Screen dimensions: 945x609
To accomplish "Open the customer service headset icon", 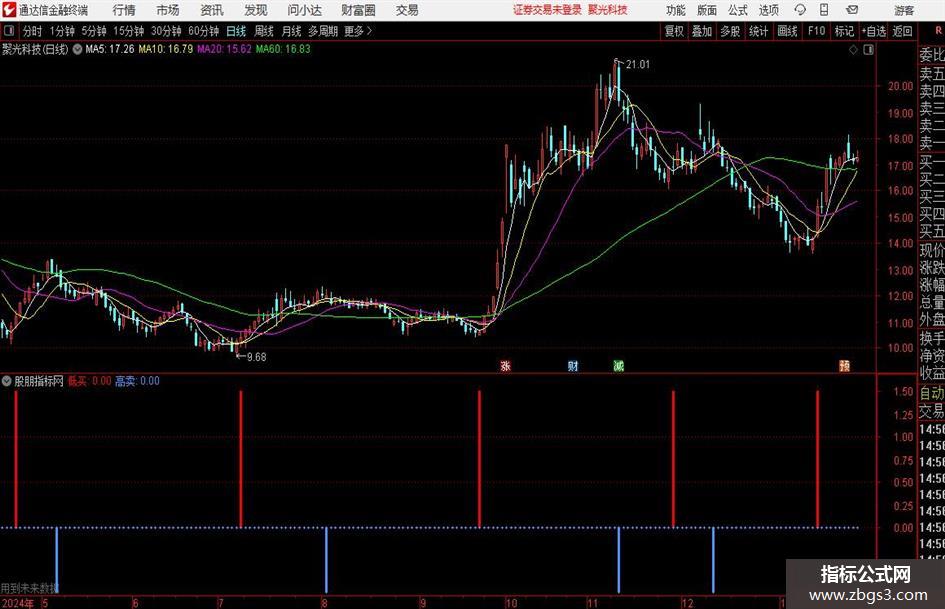I will point(800,10).
